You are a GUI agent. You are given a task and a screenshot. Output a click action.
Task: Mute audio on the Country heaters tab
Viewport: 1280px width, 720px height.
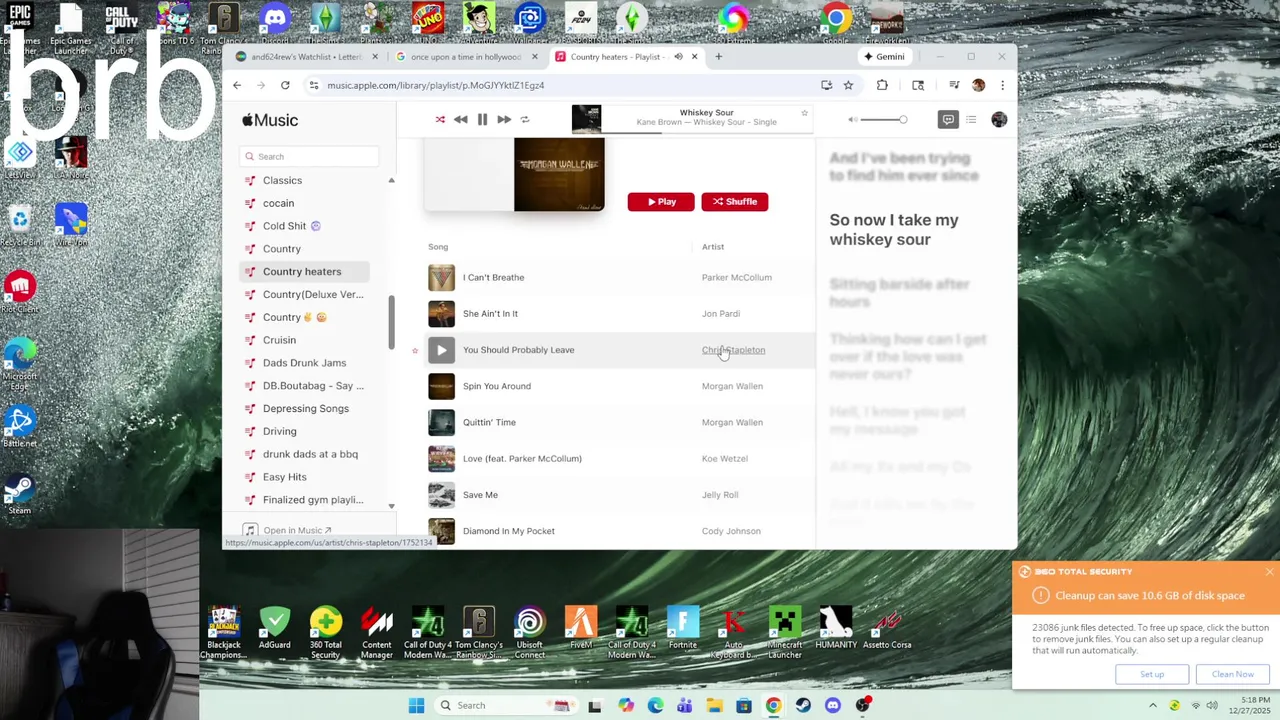(678, 57)
